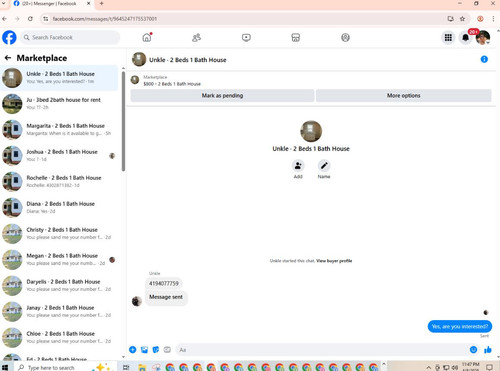This screenshot has width=500, height=371.
Task: Open the Christy conversation
Action: click(x=59, y=233)
